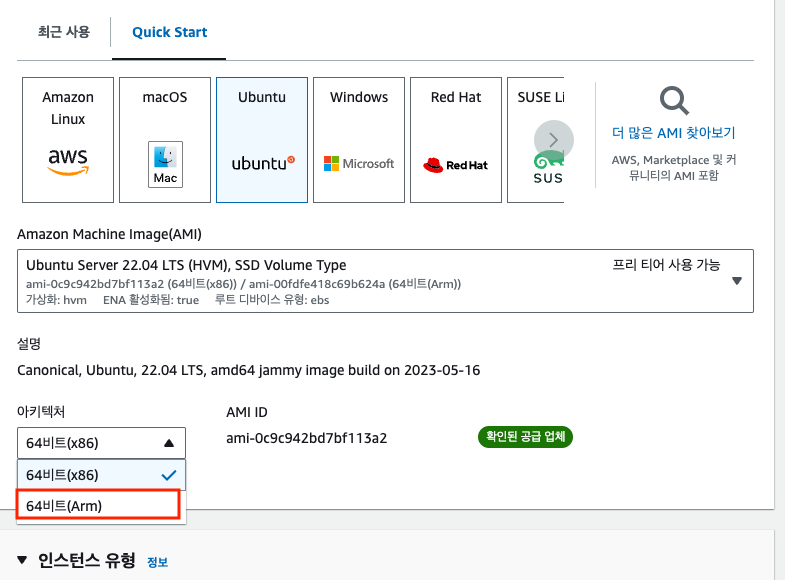Click the AWS logo icon
This screenshot has height=580, width=785.
click(x=68, y=163)
